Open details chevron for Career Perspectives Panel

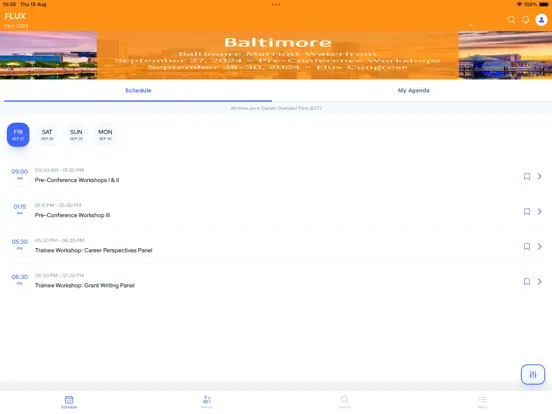(539, 246)
